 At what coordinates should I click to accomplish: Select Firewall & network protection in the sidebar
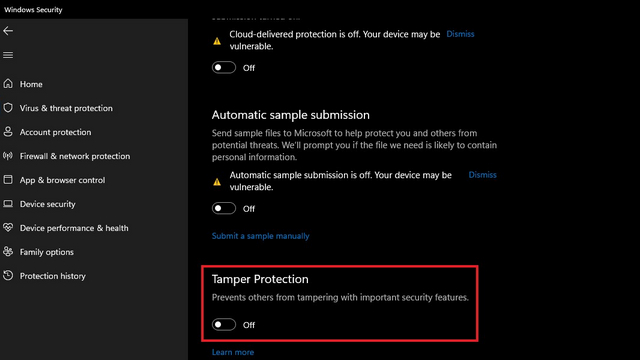point(75,156)
